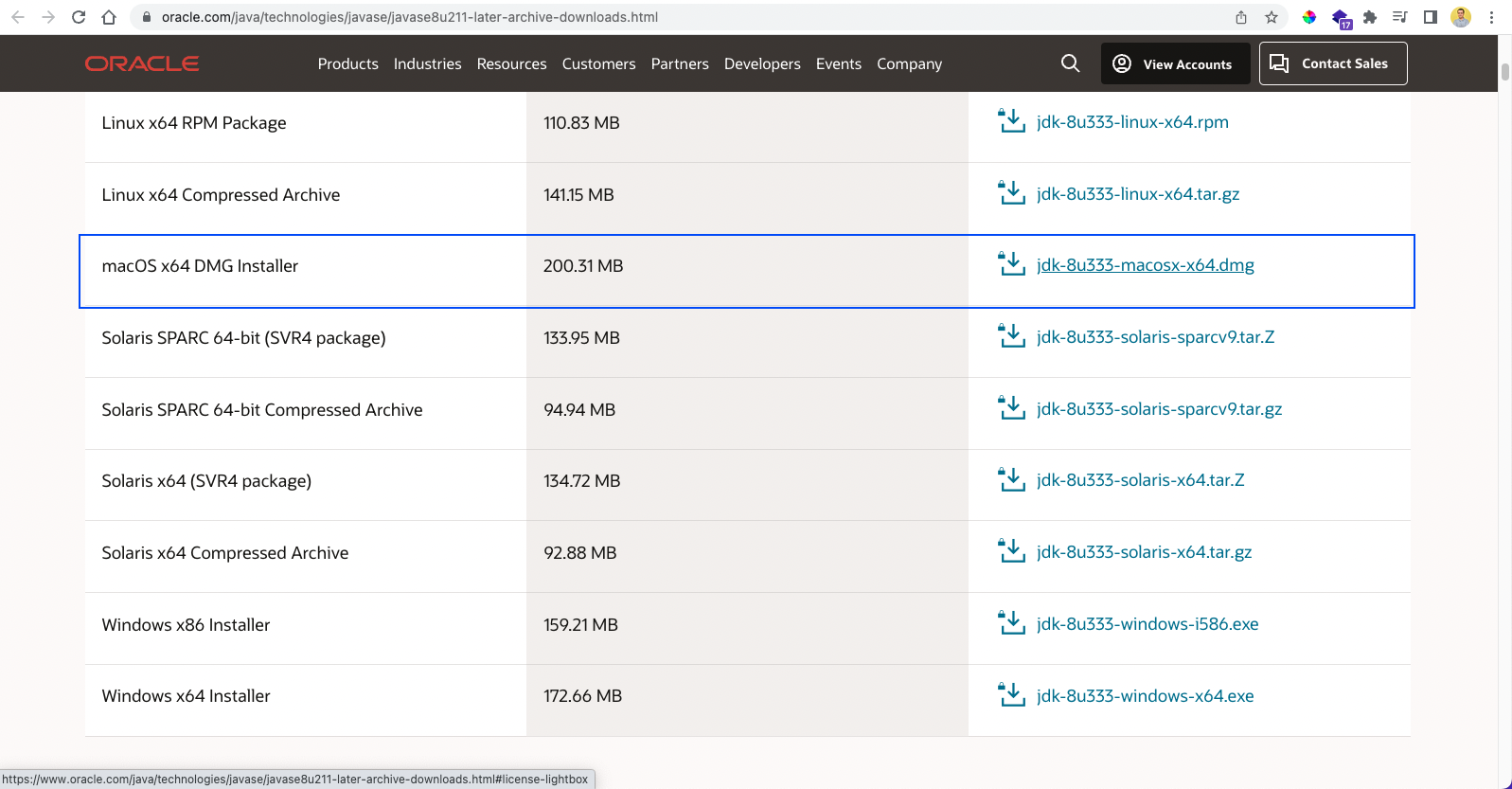Select the 'Linux x64 RPM Package' text
1512x789 pixels.
click(194, 123)
